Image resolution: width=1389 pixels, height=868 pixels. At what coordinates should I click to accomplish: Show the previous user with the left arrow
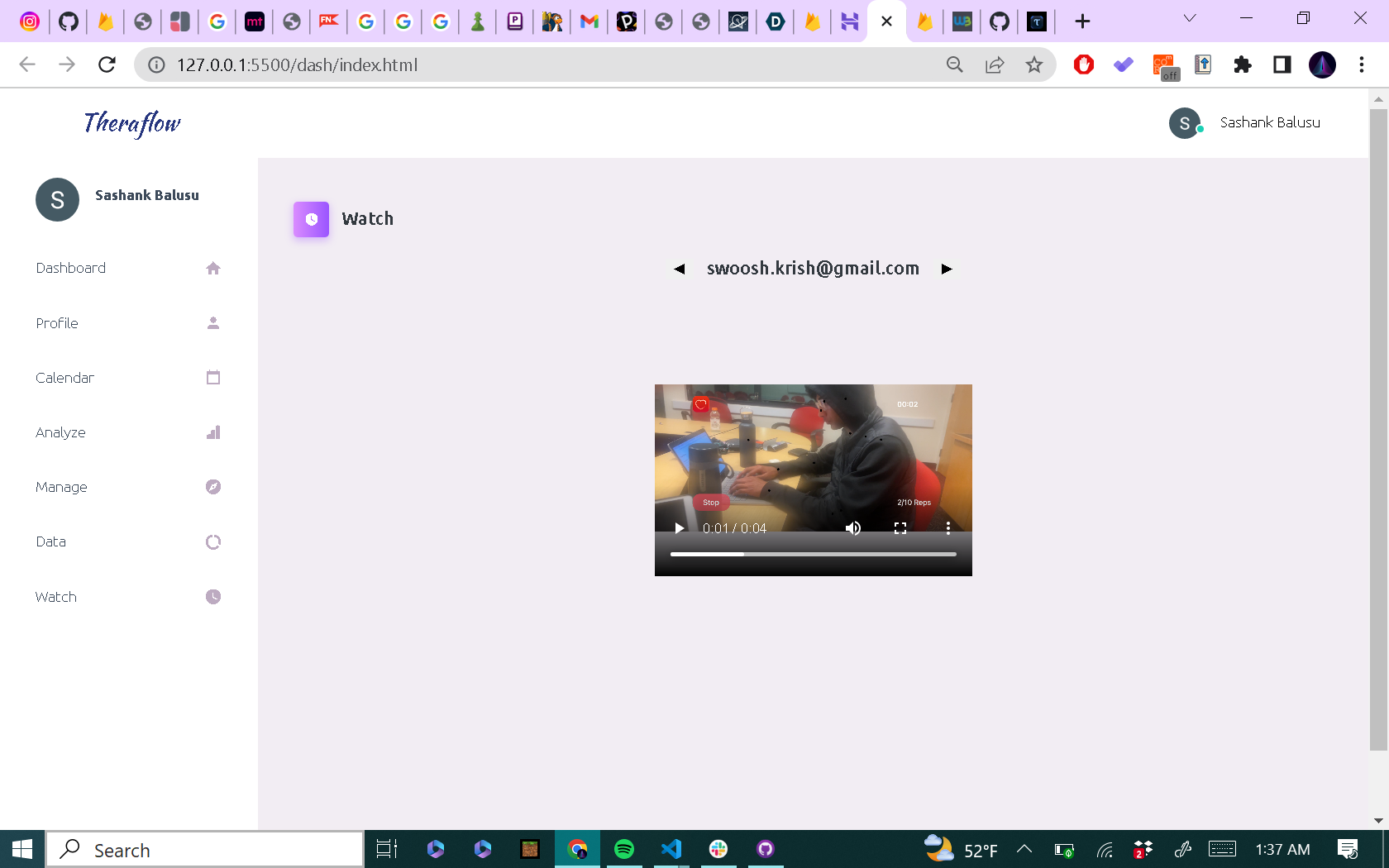(x=680, y=269)
